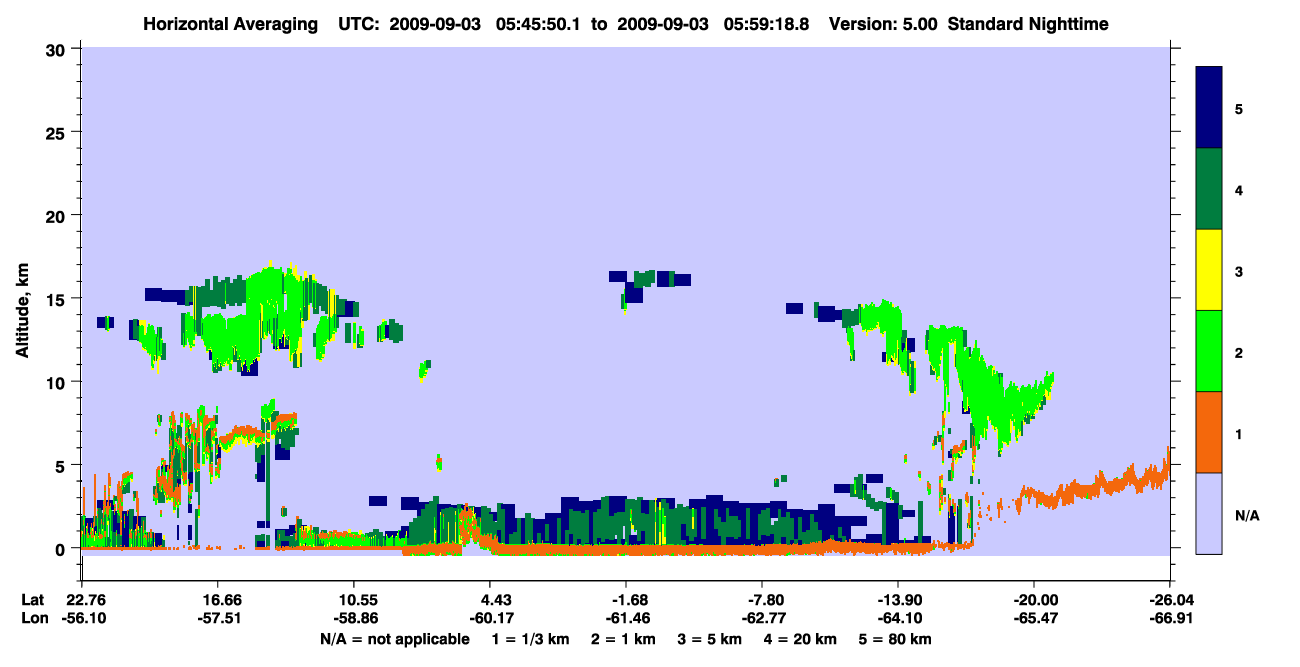Click the 'Lon' axis row label

pyautogui.click(x=33, y=619)
